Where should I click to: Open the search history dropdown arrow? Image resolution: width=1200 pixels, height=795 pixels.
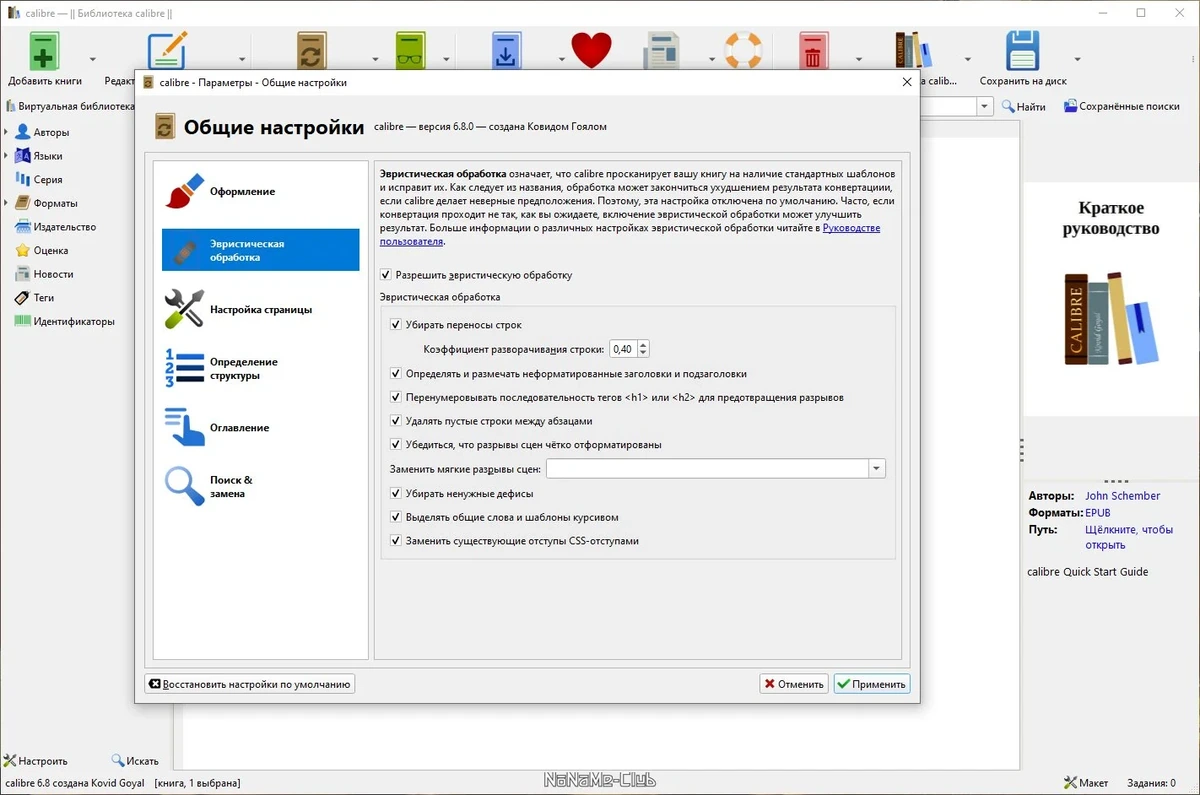pos(984,106)
